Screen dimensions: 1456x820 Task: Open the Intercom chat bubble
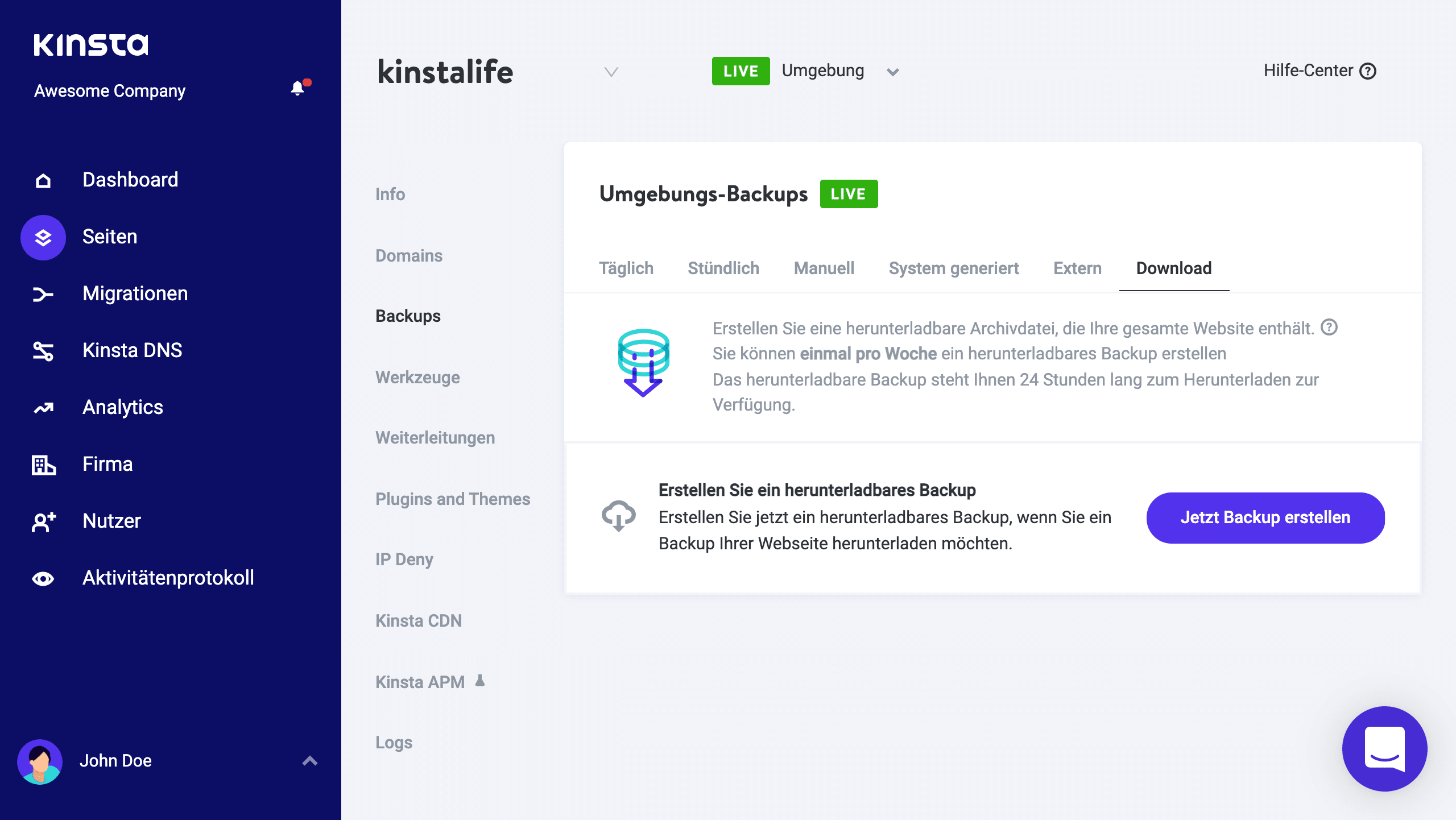click(x=1384, y=748)
